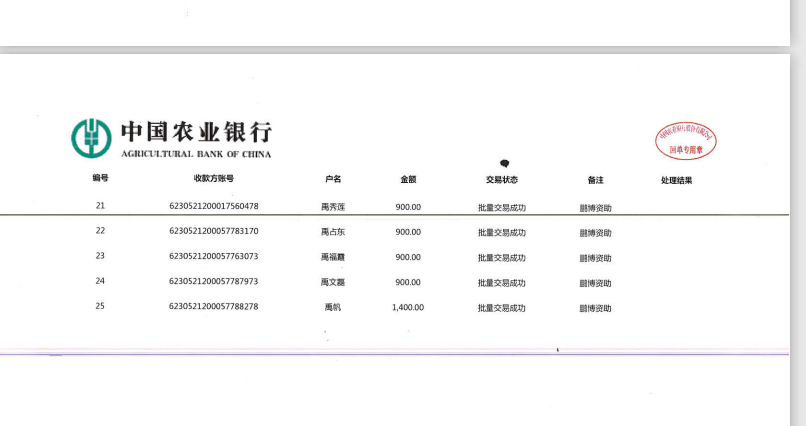Click the green Agricultural Bank logo emblem
806x426 pixels.
click(91, 138)
